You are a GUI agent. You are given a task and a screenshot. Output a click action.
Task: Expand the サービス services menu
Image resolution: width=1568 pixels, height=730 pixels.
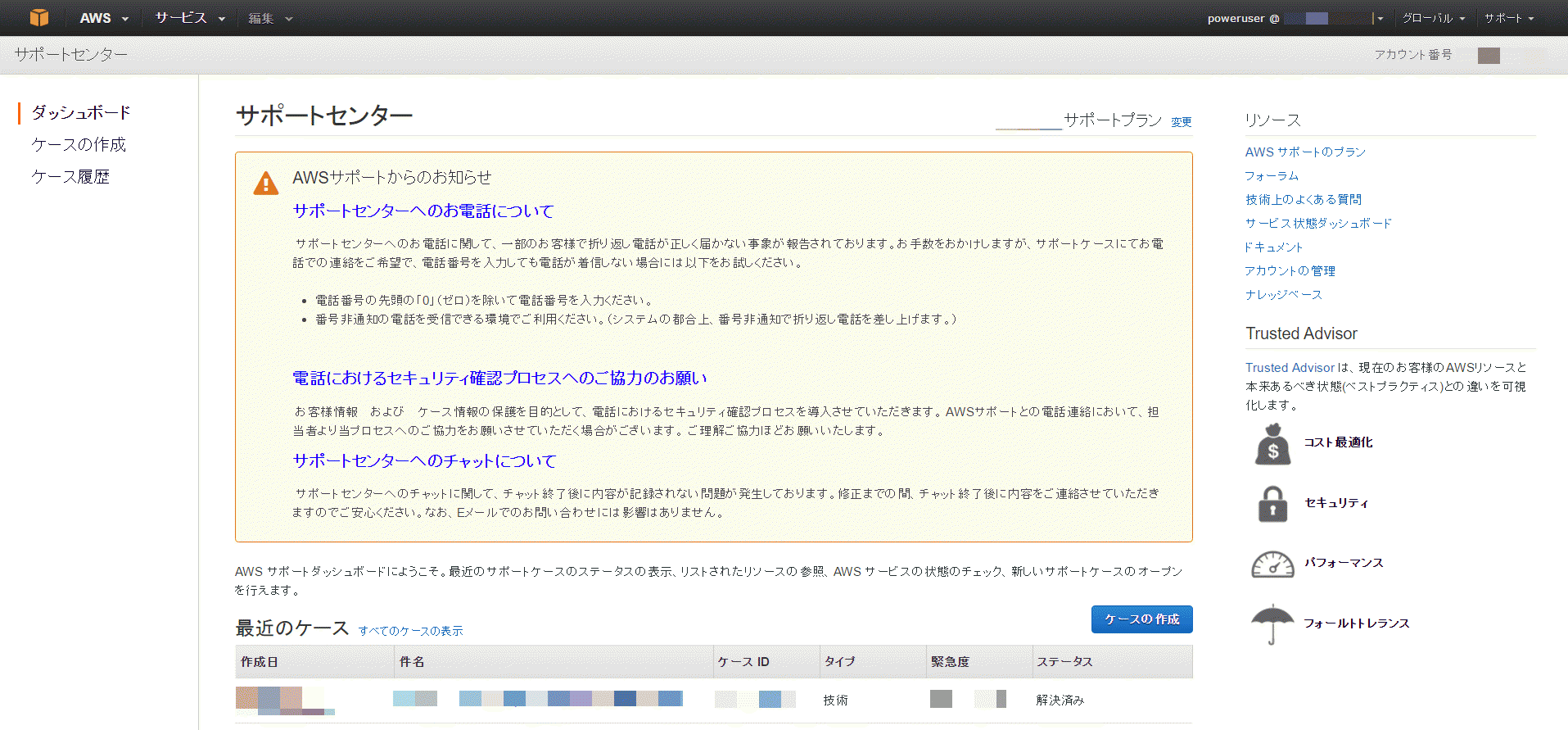190,18
